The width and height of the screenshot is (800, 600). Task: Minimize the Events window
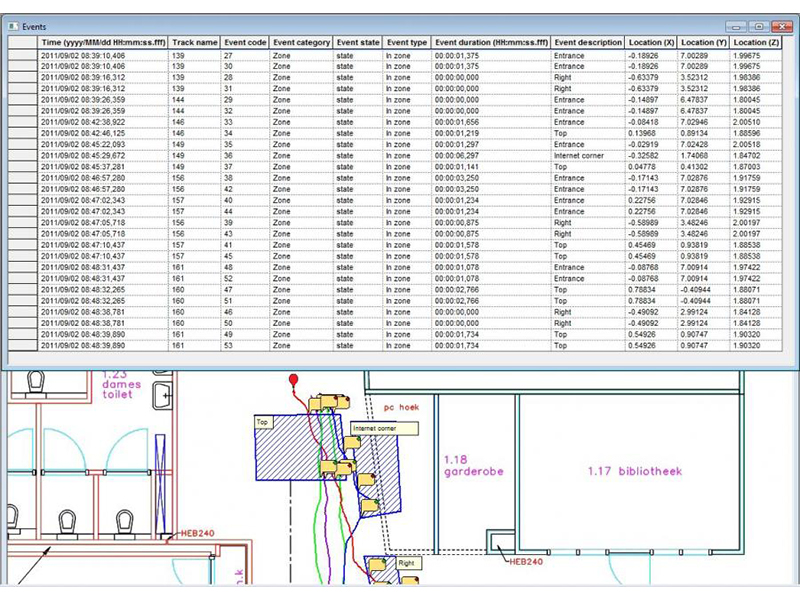click(x=737, y=26)
